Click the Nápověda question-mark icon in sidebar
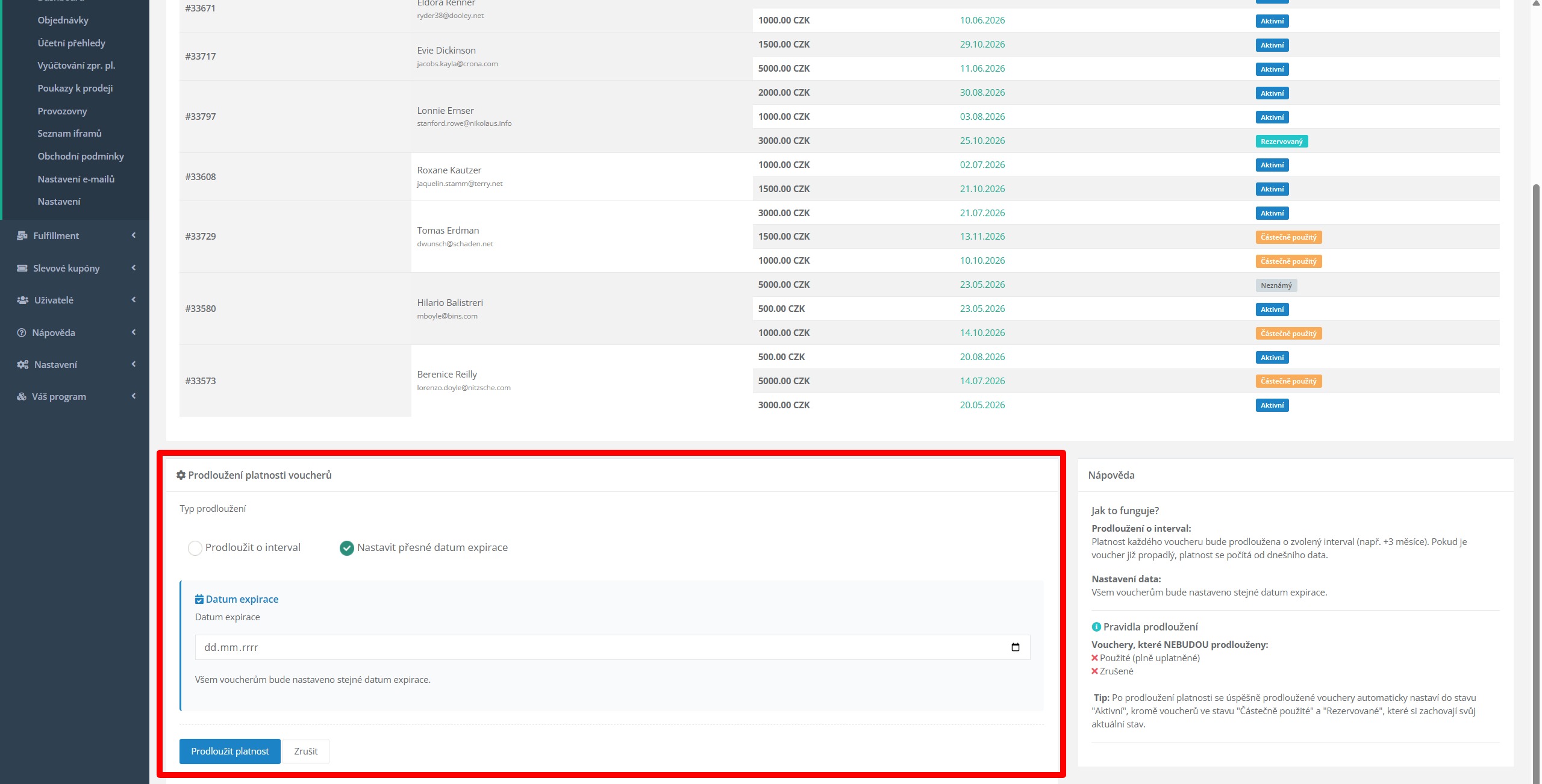 [x=22, y=332]
